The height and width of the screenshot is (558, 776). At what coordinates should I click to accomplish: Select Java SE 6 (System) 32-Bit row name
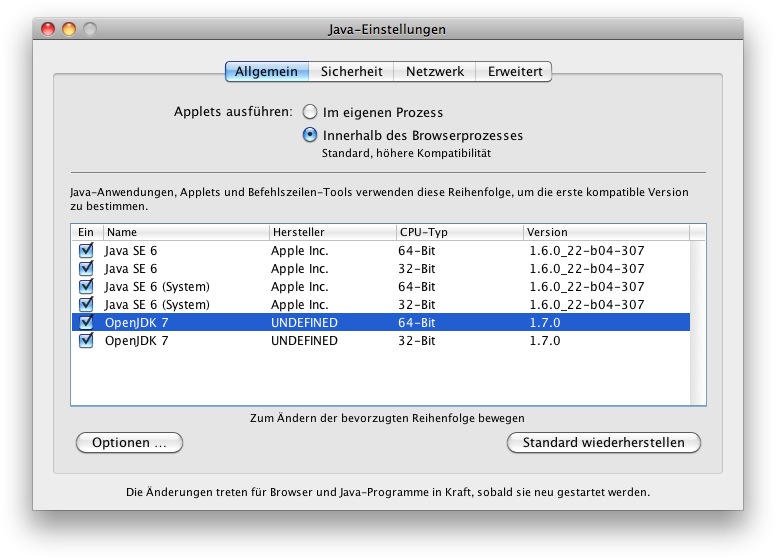pyautogui.click(x=157, y=305)
